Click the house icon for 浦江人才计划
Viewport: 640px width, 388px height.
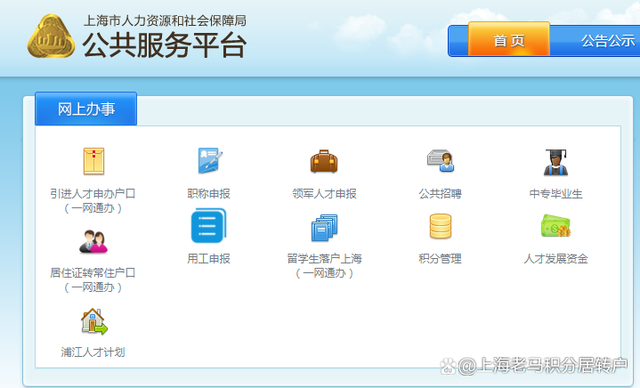(x=94, y=321)
